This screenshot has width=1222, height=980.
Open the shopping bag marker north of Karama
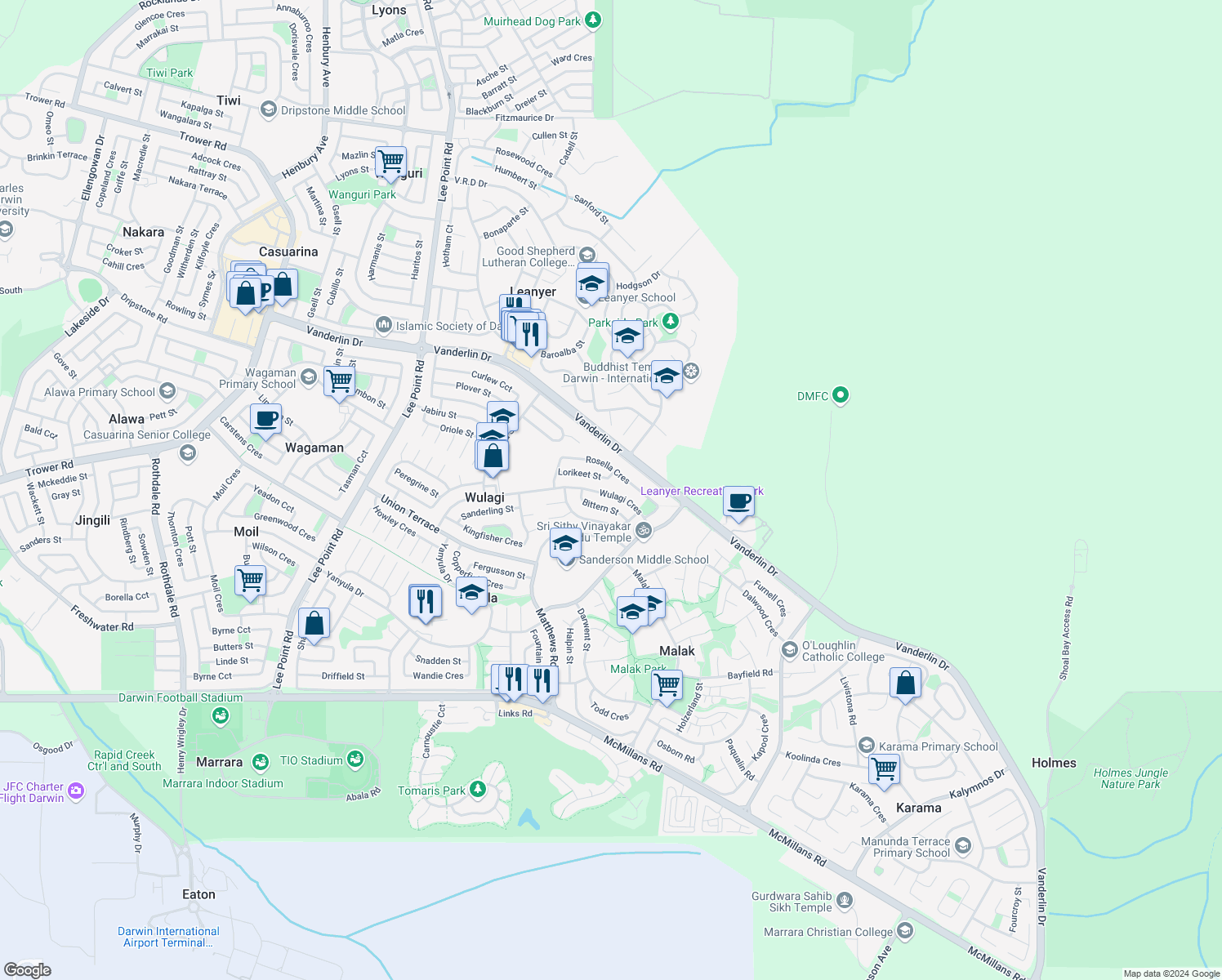pyautogui.click(x=905, y=684)
